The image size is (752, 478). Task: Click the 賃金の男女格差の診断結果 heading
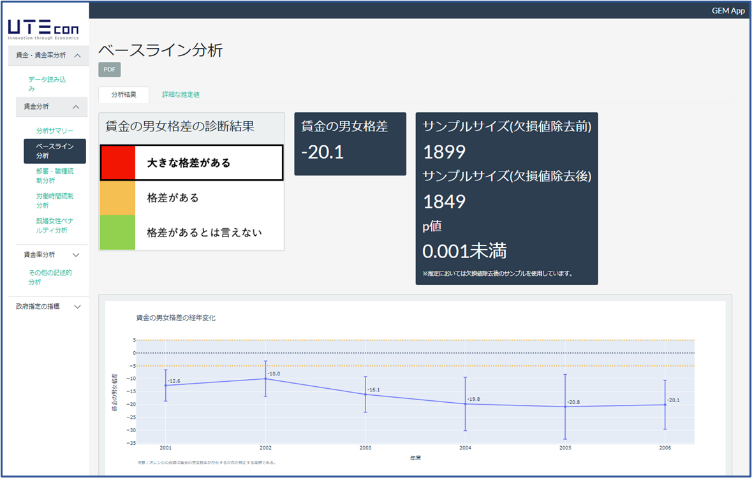180,127
